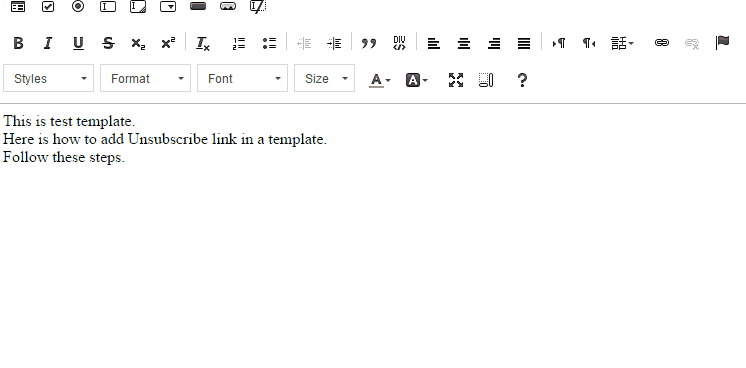Screen dimensions: 746x368
Task: Insert a block quote
Action: [369, 43]
